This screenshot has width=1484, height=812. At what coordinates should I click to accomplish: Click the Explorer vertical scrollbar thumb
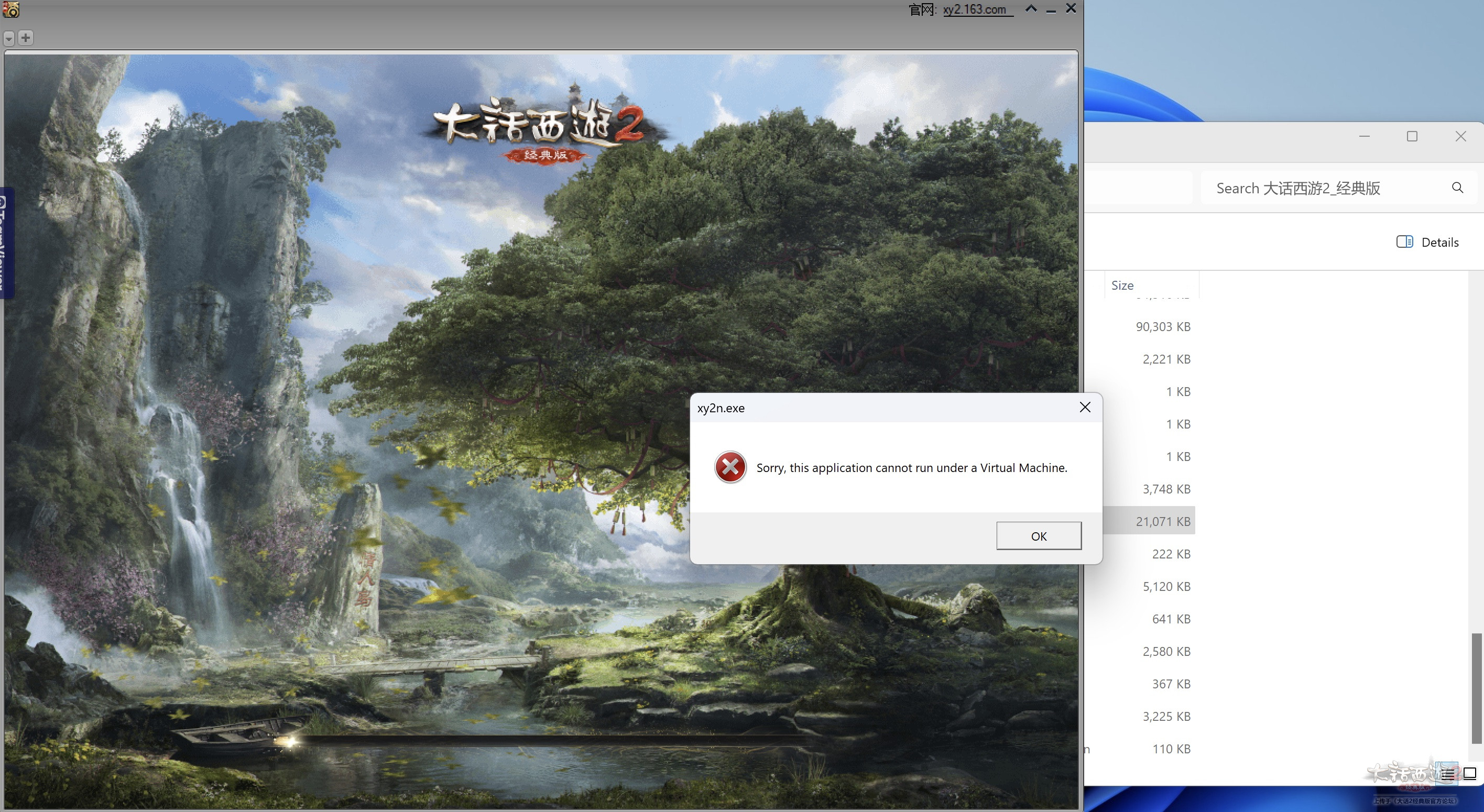tap(1477, 688)
